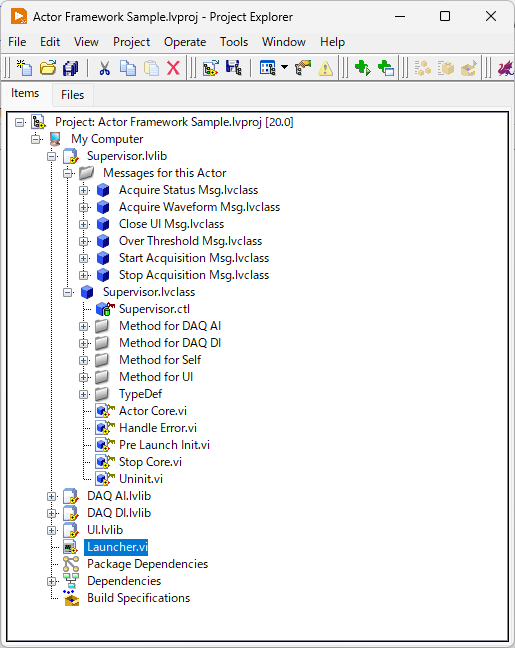Select Uninit.vi

click(141, 479)
